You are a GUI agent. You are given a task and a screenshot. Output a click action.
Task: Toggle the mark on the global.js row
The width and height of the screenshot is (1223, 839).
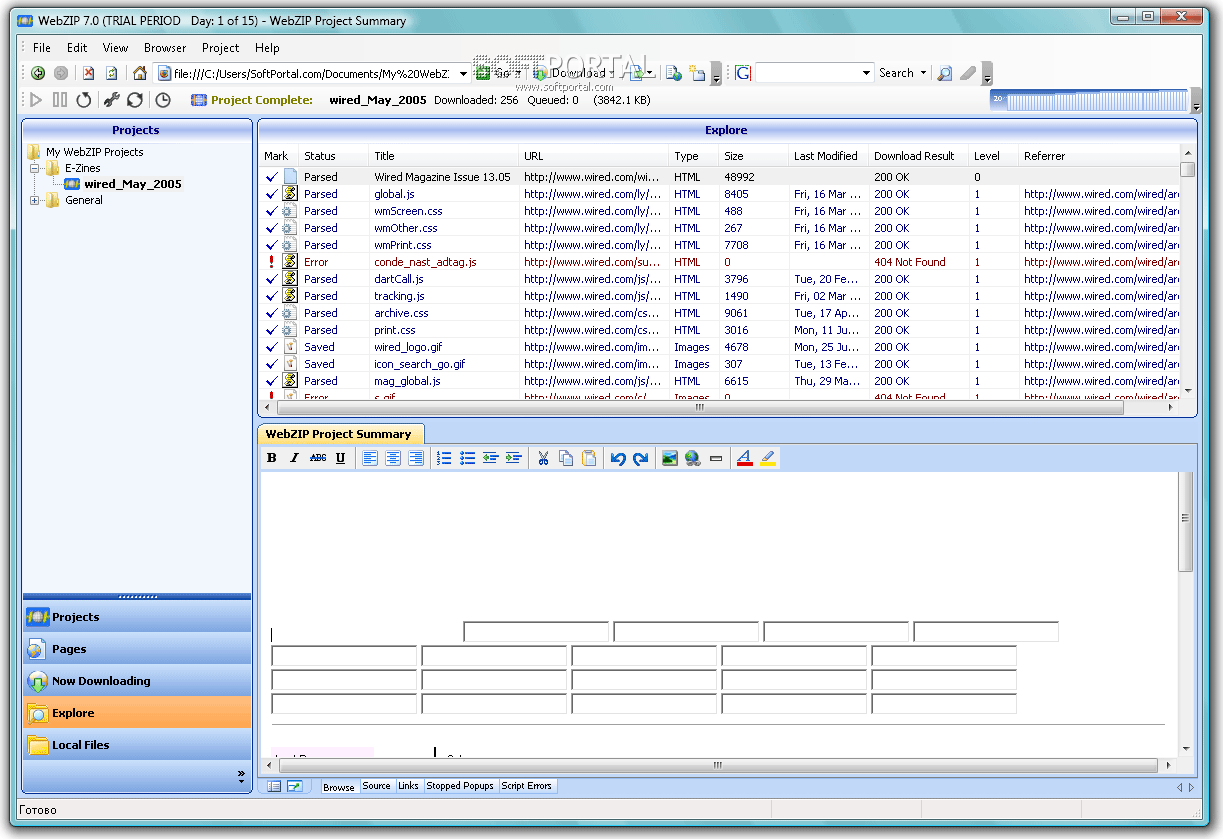(x=271, y=194)
